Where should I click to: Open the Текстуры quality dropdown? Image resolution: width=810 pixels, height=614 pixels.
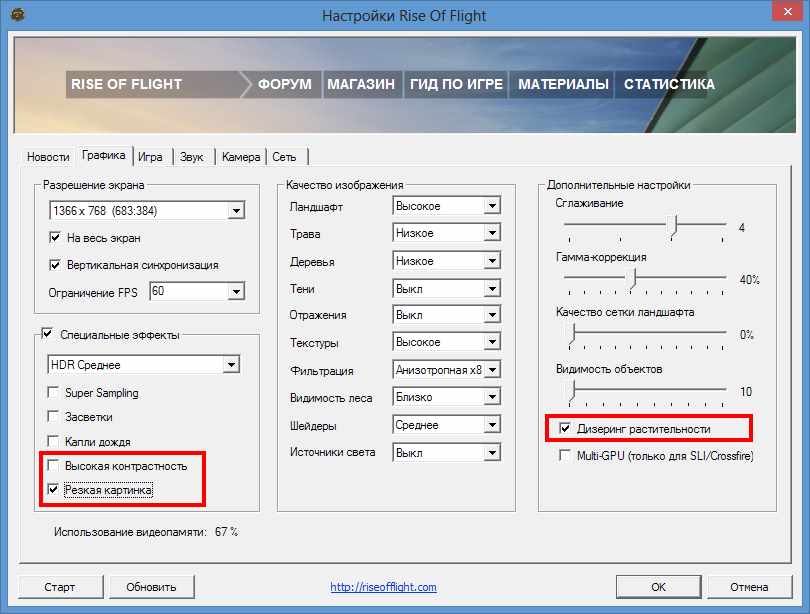tap(446, 342)
